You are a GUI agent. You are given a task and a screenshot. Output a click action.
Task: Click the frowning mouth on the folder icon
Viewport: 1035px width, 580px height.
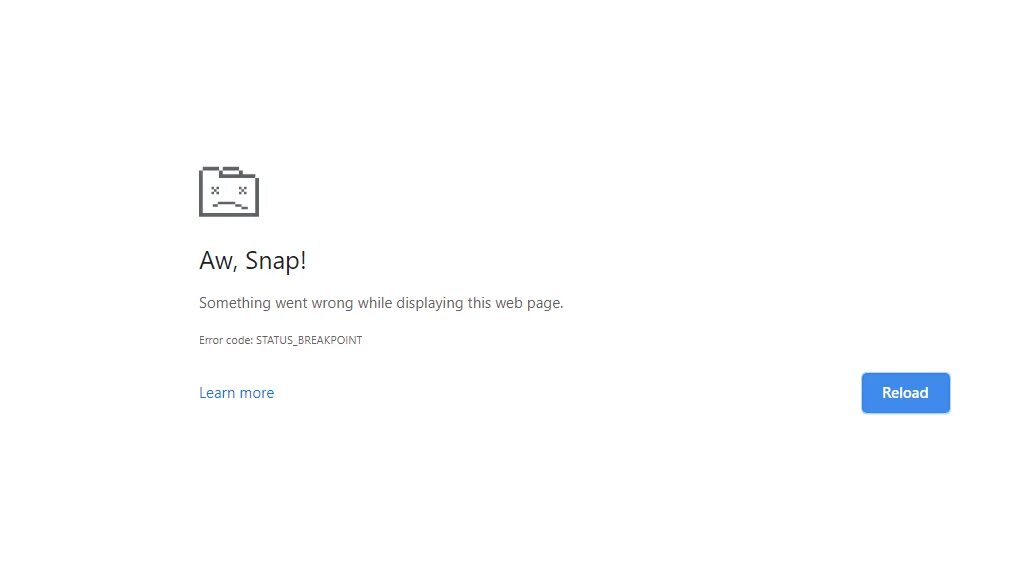[230, 205]
